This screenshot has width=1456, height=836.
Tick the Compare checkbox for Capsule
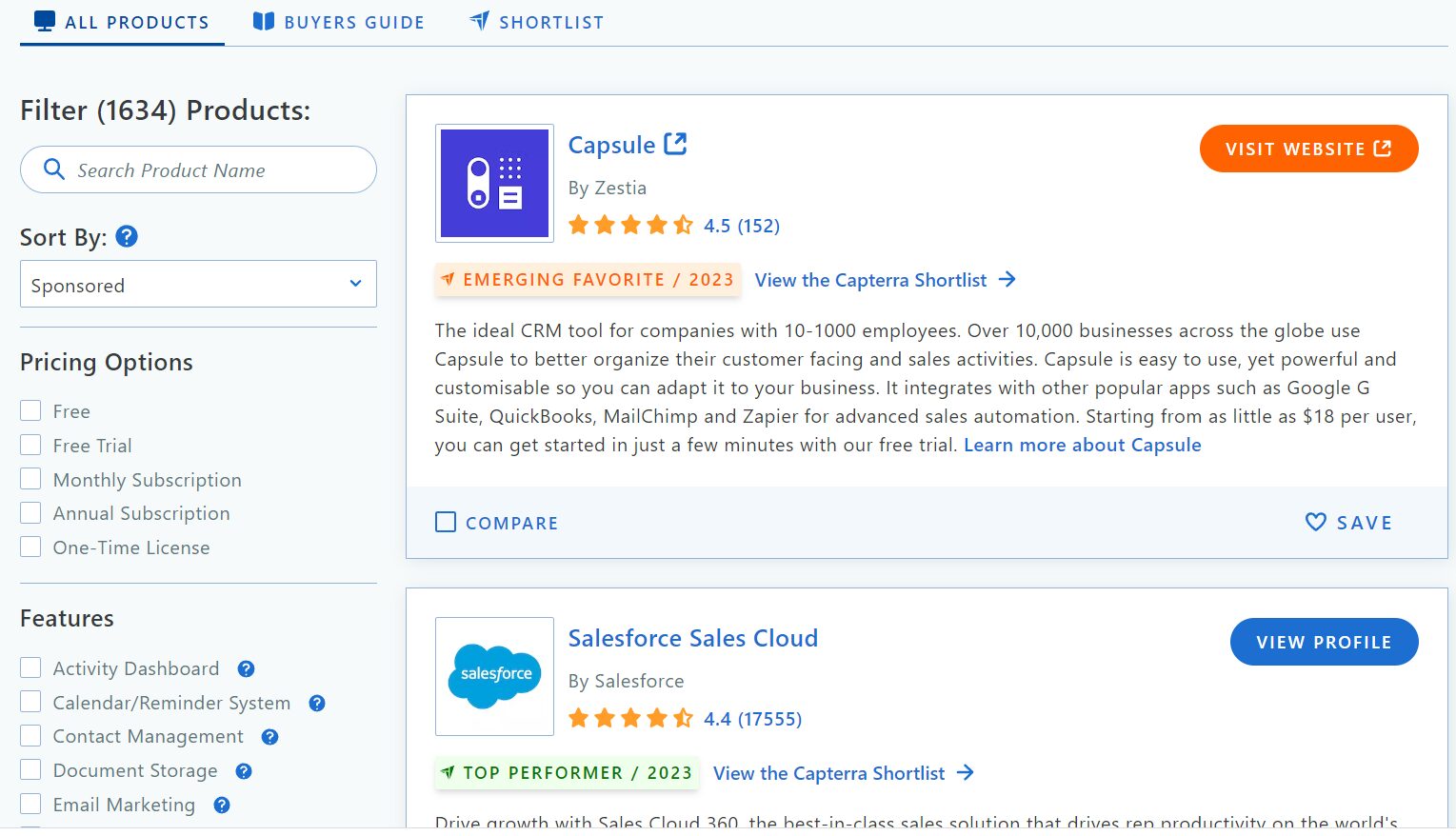(446, 522)
